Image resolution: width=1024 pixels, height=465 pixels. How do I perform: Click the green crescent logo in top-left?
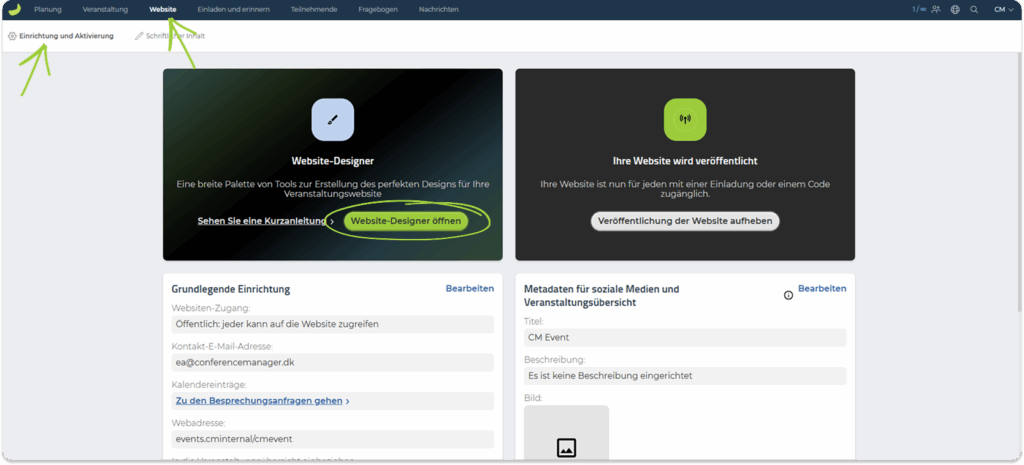(x=14, y=9)
